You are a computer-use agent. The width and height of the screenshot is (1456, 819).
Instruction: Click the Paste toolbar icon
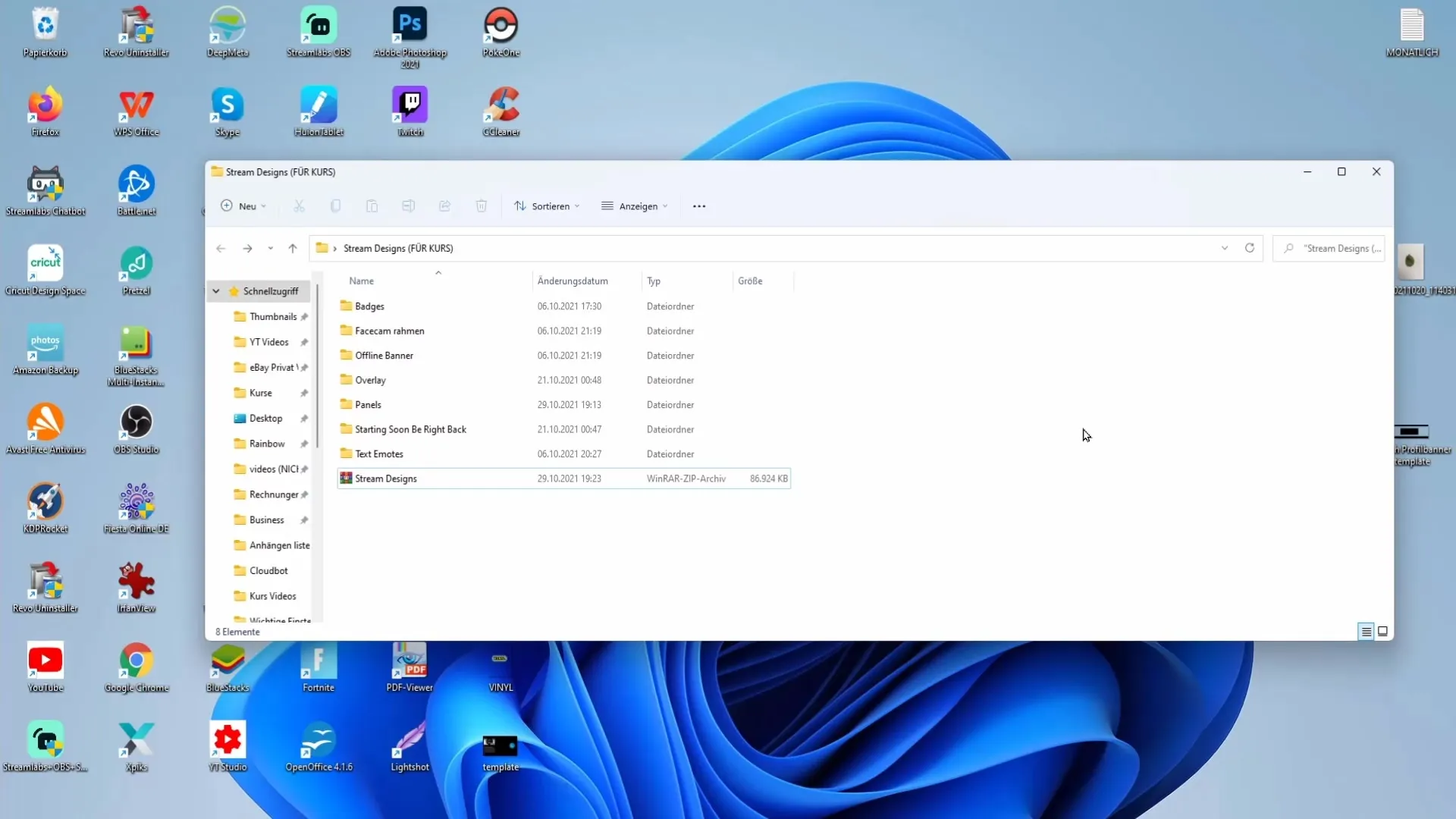tap(372, 206)
